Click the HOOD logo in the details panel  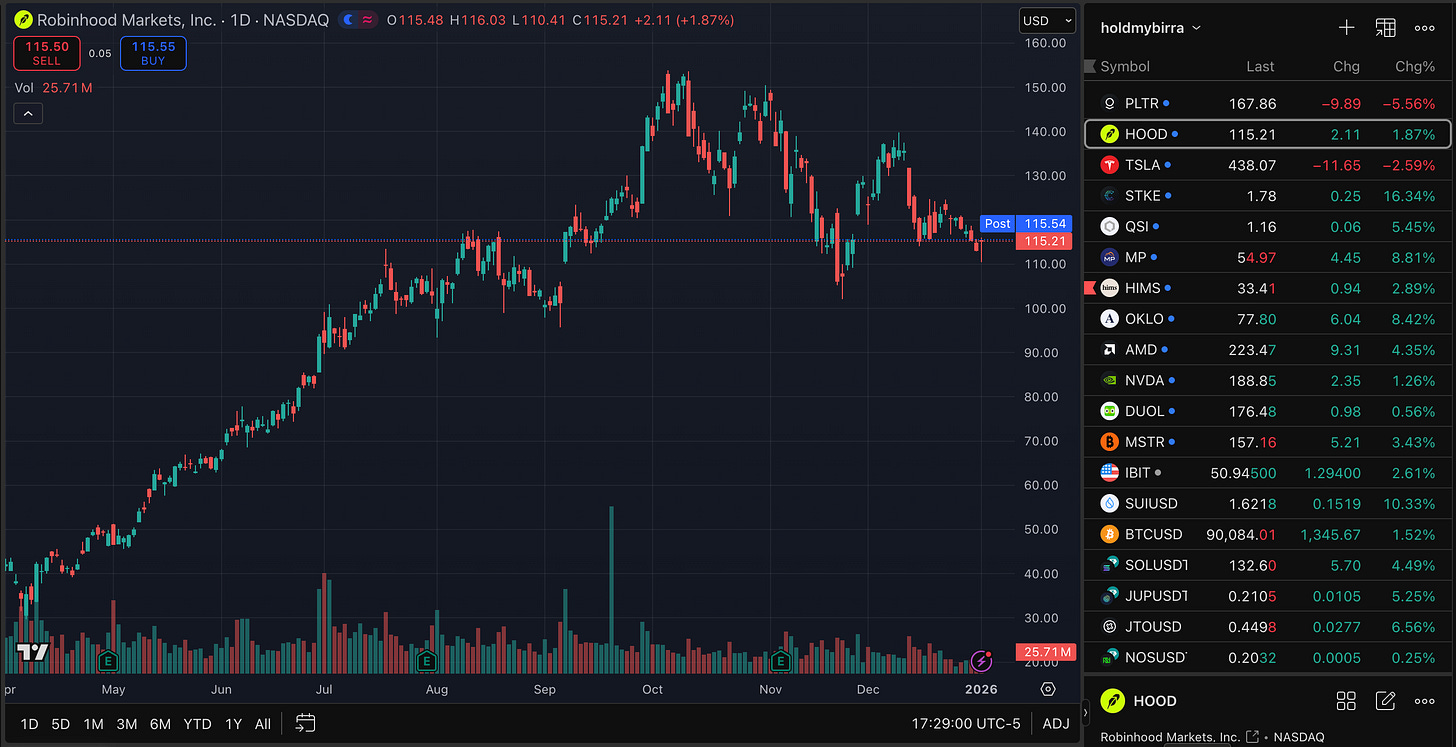pos(1112,701)
